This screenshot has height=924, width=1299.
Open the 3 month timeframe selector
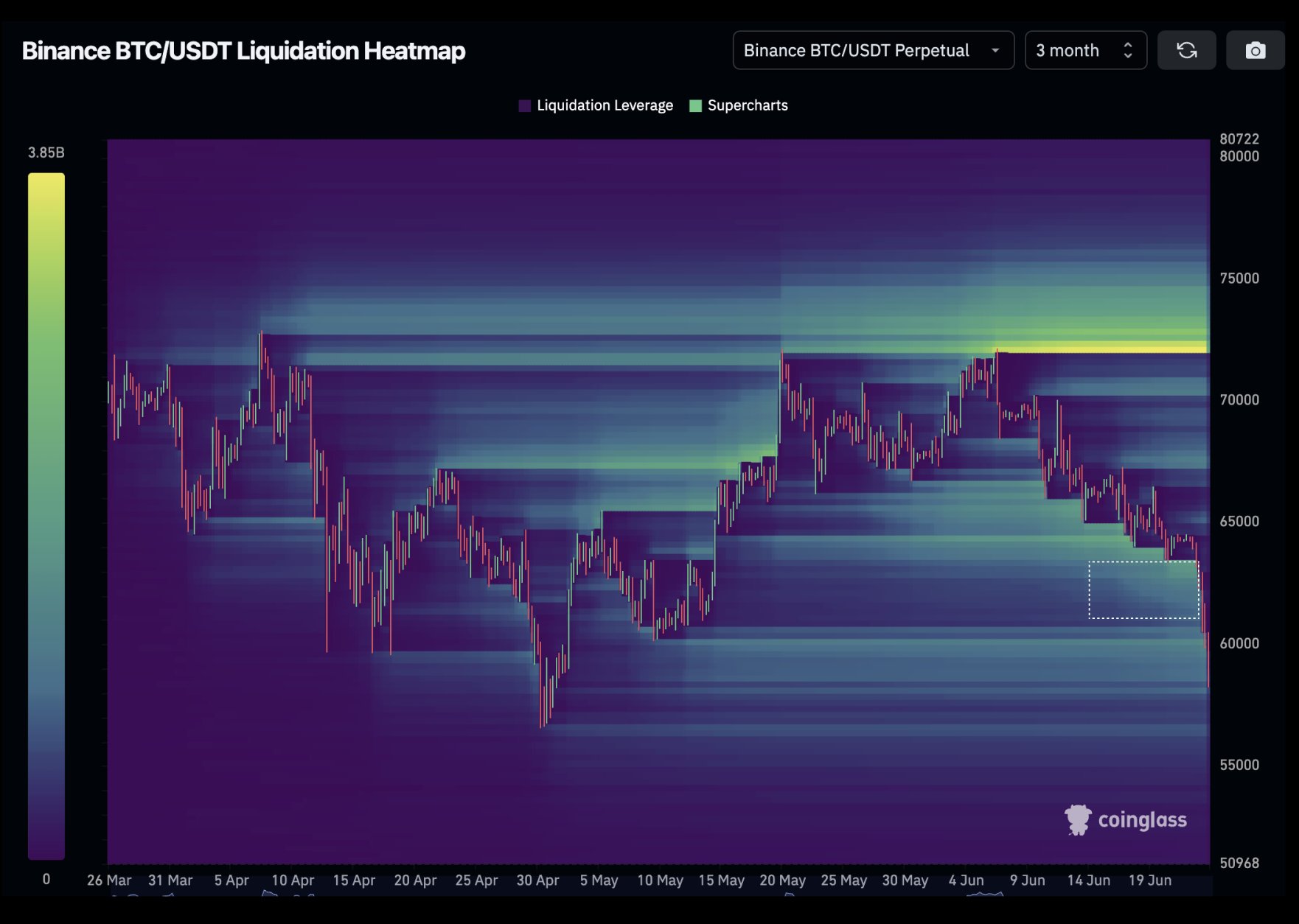[1085, 50]
